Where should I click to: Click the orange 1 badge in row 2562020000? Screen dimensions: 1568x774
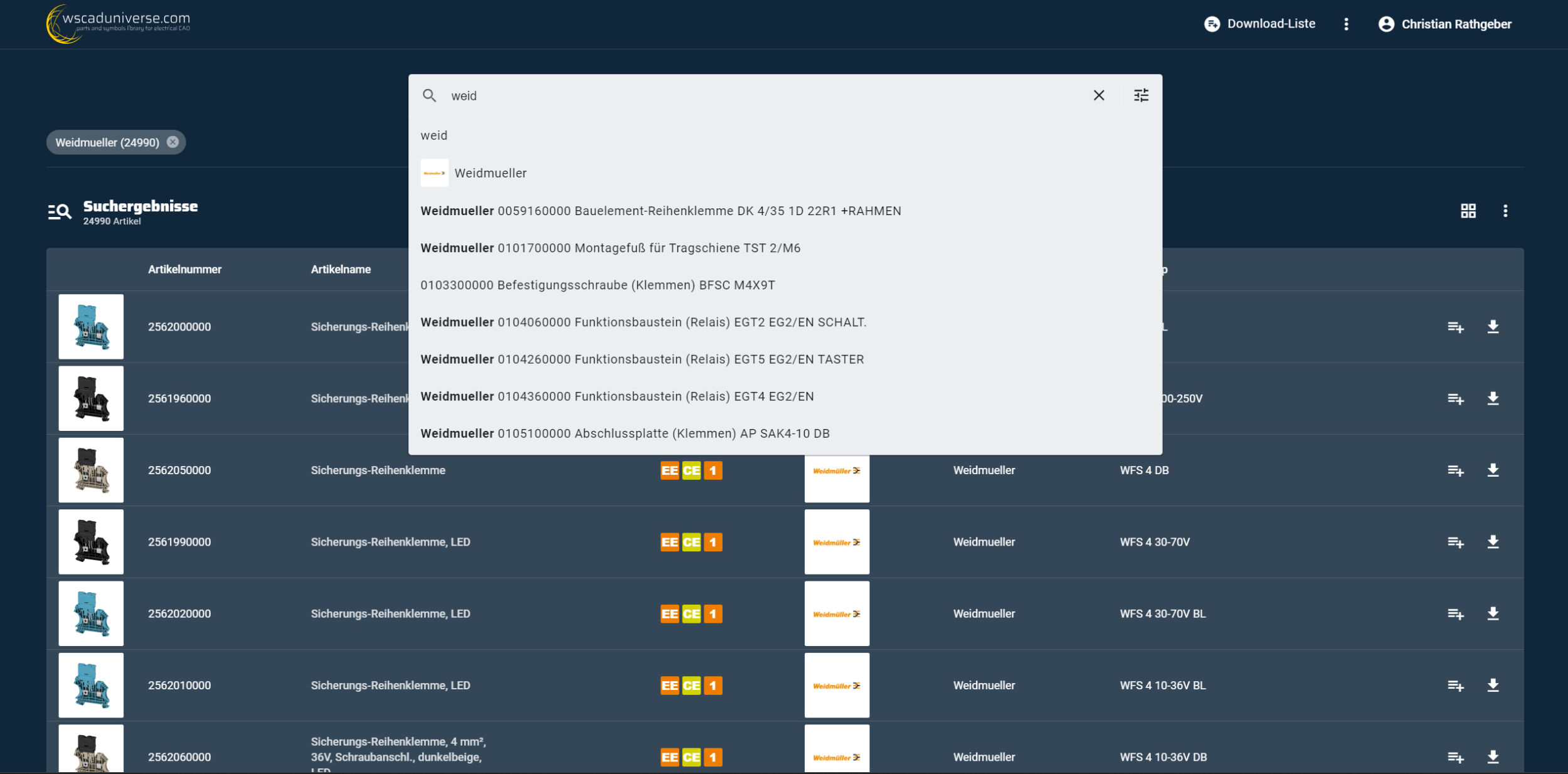[x=712, y=613]
